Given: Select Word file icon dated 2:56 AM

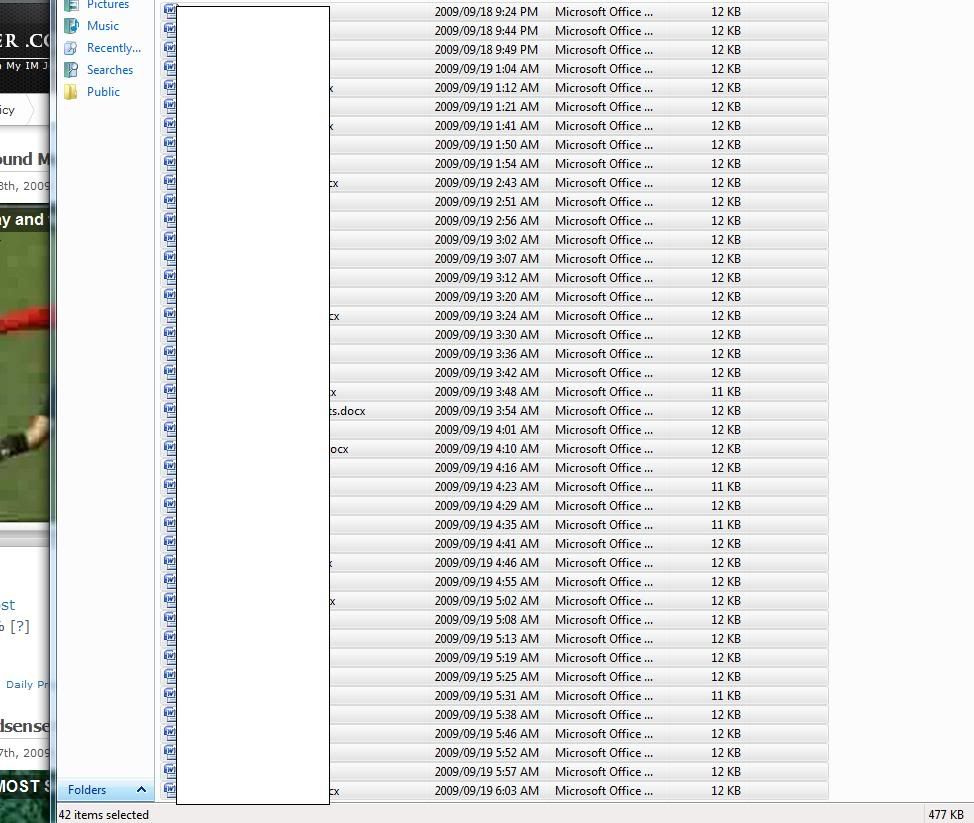Looking at the screenshot, I should click(169, 219).
